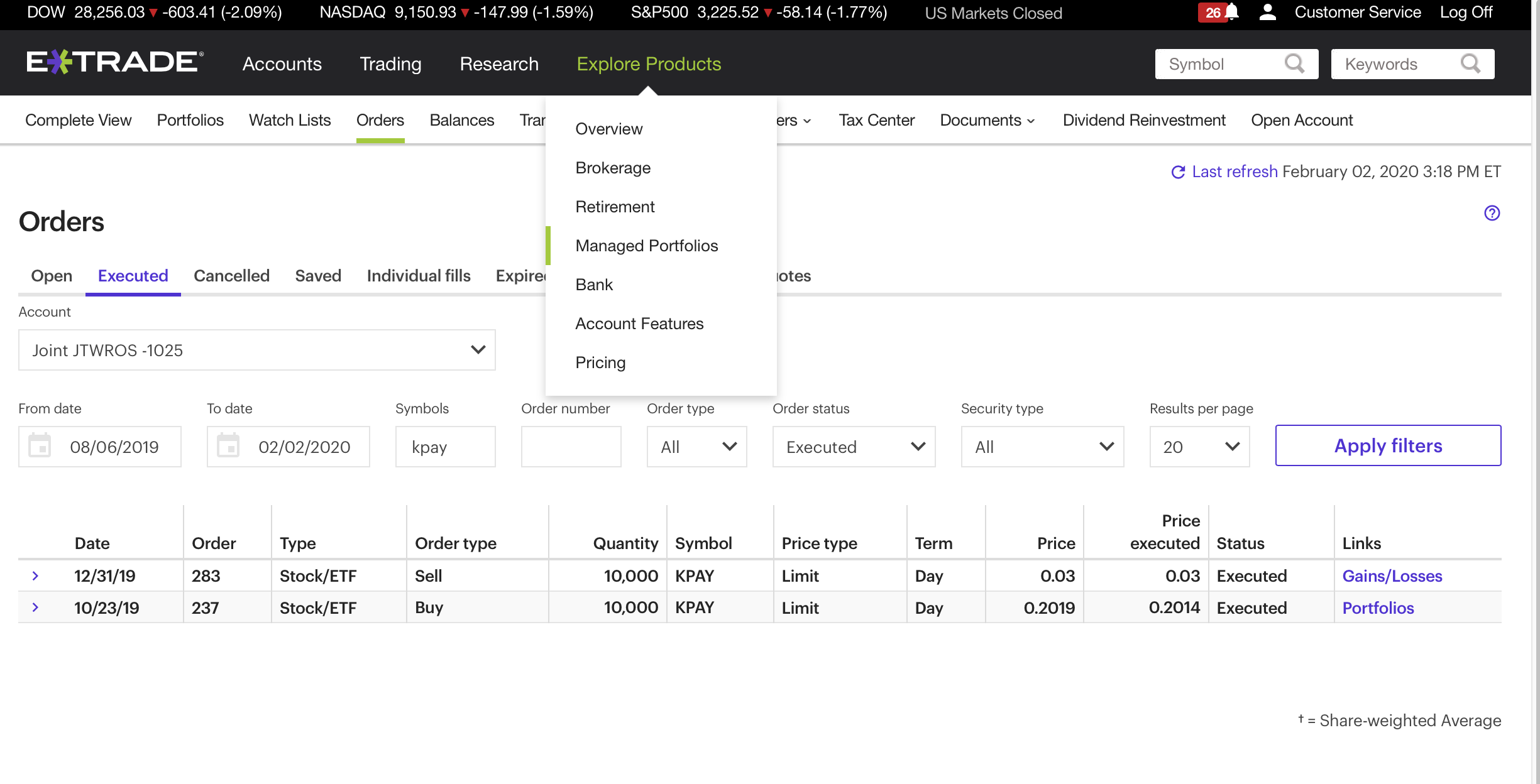Screen dimensions: 1540x784
Task: Open the Gains/Losses link
Action: tap(1392, 576)
